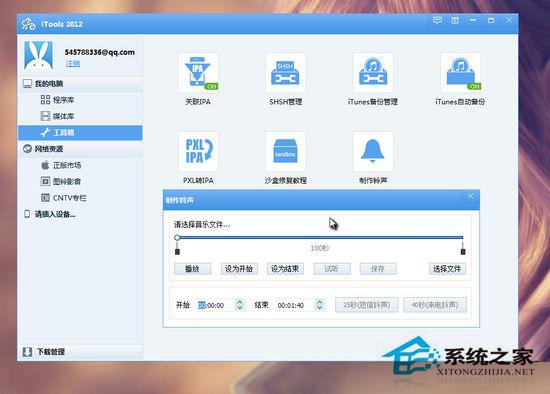The height and width of the screenshot is (394, 550).
Task: Click the 试听 preview button
Action: coord(332,269)
